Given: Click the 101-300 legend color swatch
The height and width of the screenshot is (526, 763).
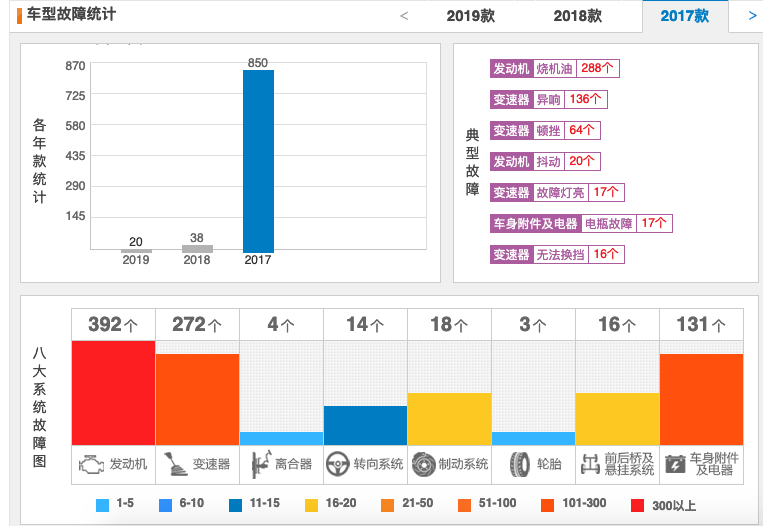Looking at the screenshot, I should [x=547, y=506].
